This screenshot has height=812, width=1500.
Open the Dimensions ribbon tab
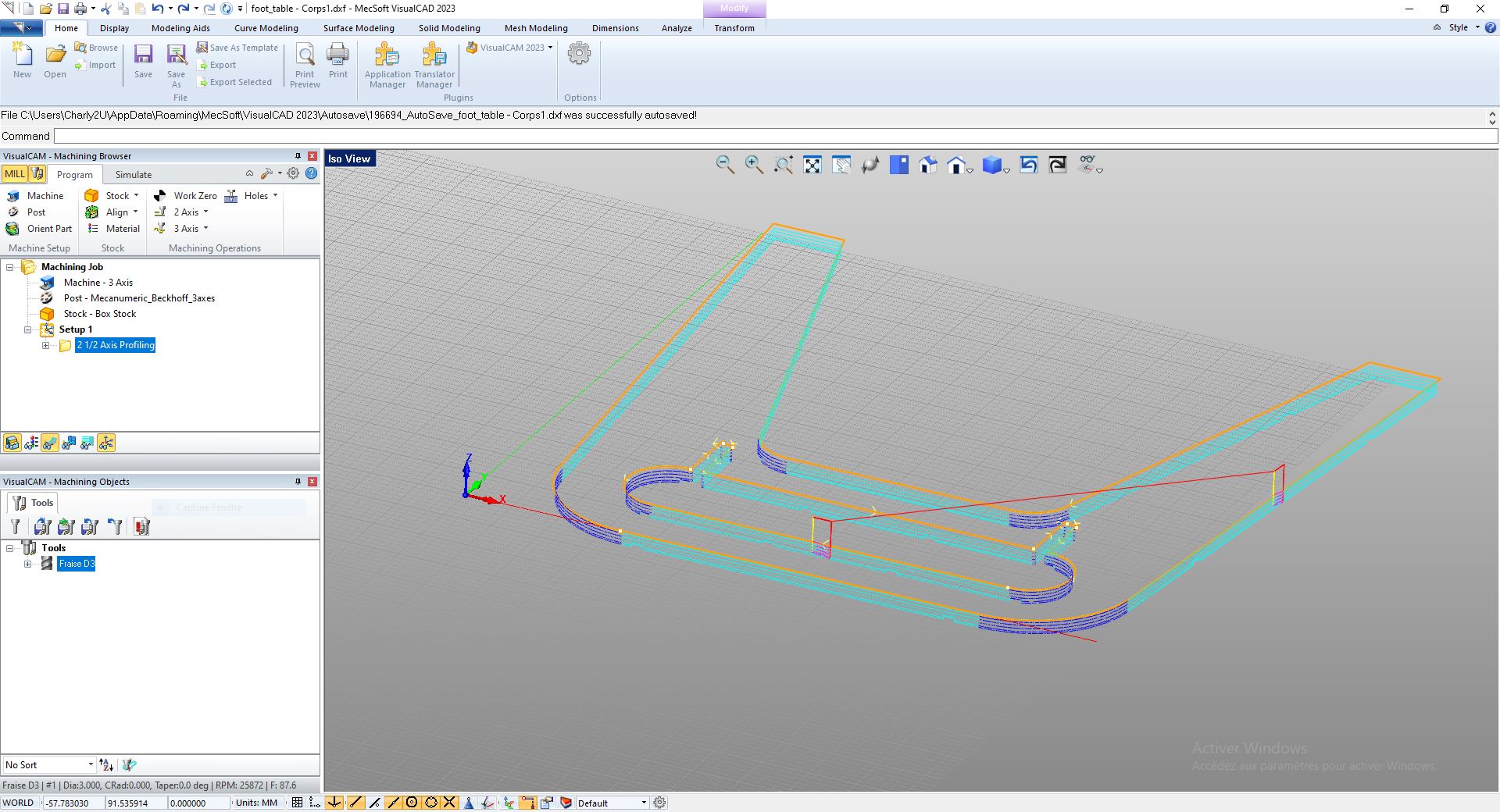(616, 28)
